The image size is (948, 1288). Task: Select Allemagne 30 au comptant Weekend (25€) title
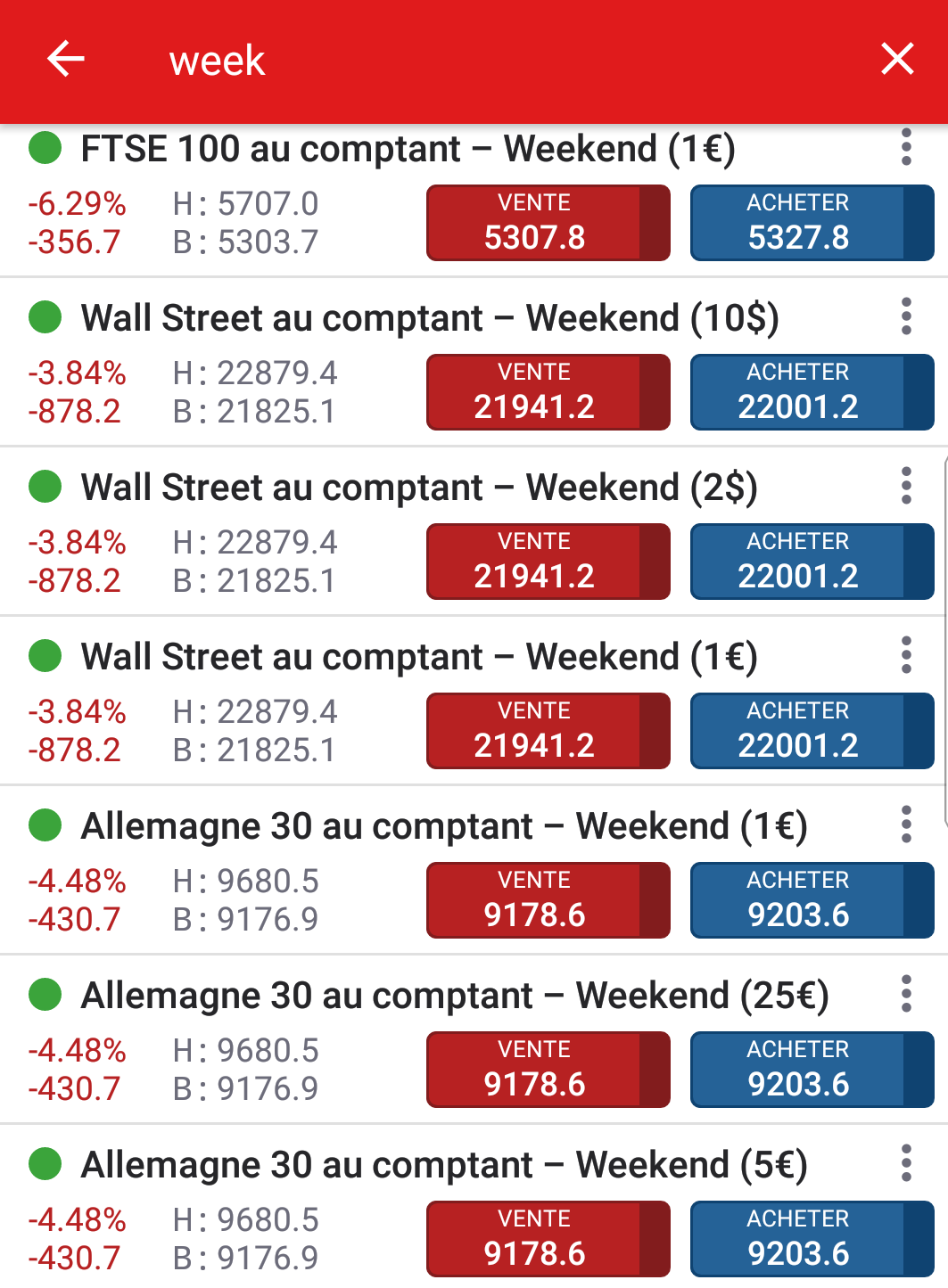click(x=454, y=996)
